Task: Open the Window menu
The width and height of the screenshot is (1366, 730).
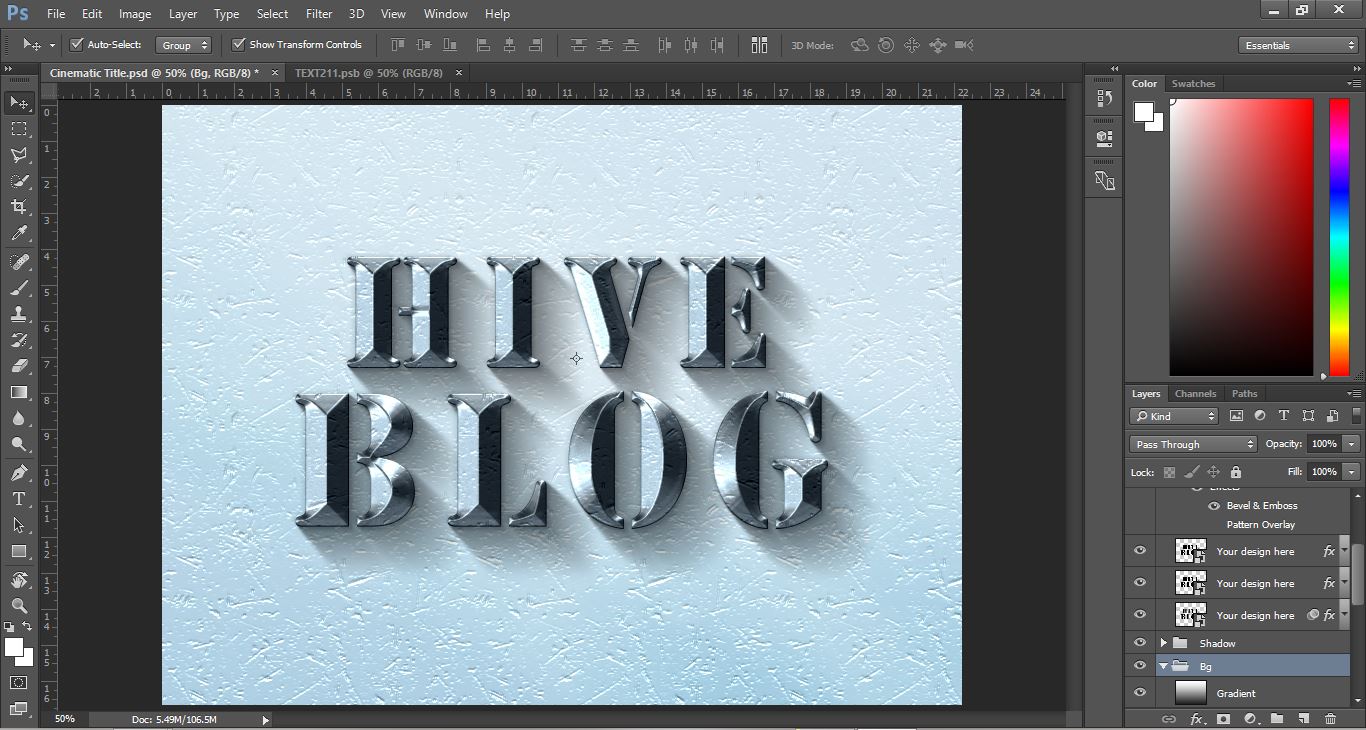Action: point(445,14)
